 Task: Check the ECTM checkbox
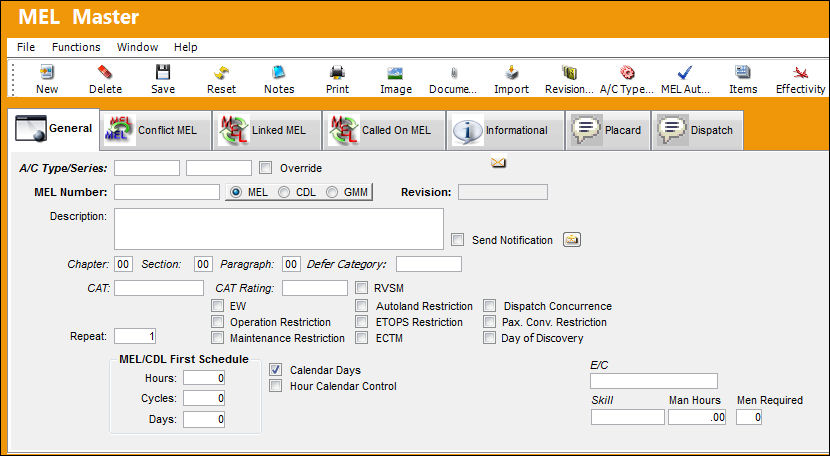(361, 337)
